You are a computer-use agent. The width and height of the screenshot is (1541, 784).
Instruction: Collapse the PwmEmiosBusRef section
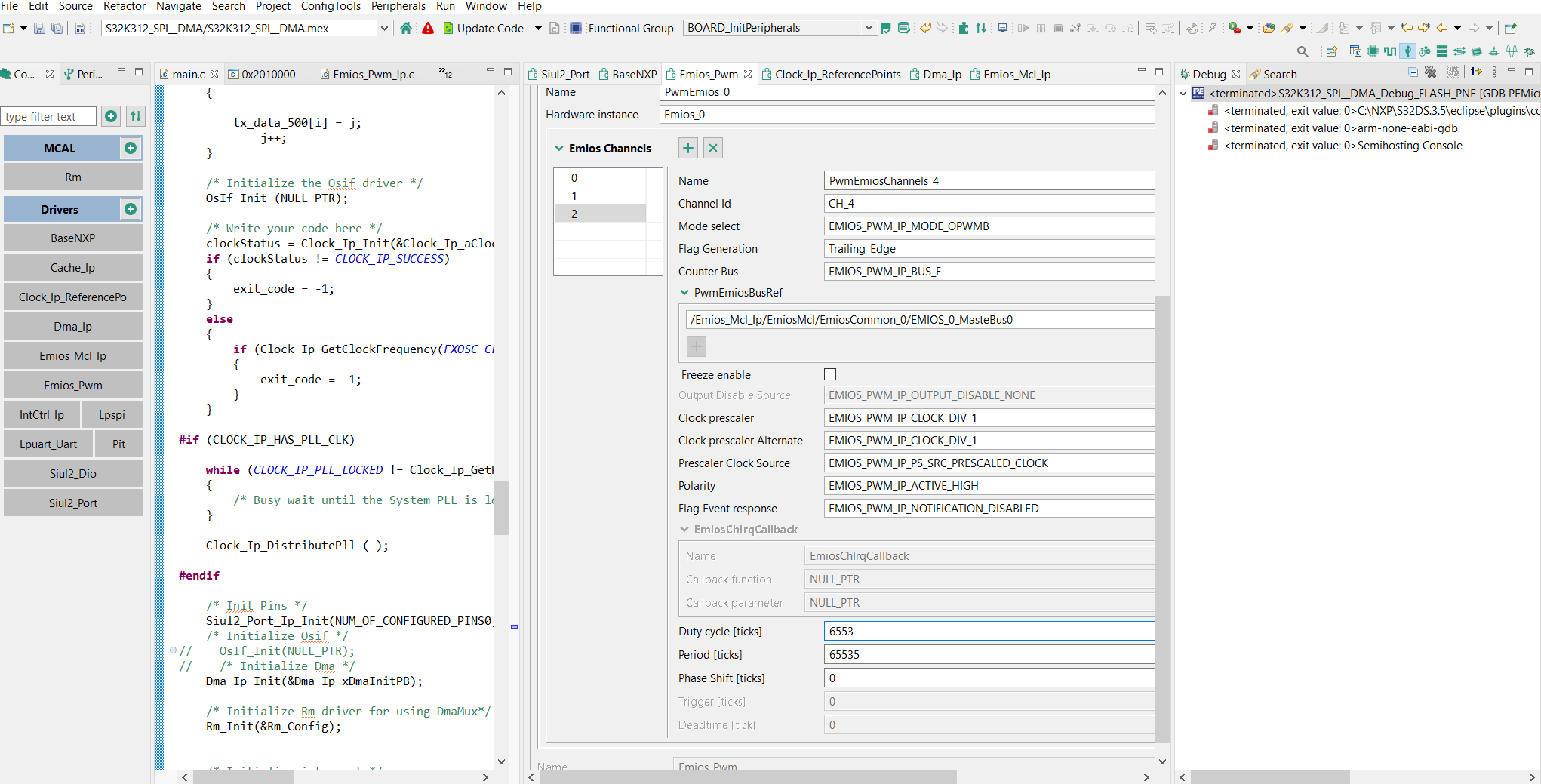[x=684, y=293]
